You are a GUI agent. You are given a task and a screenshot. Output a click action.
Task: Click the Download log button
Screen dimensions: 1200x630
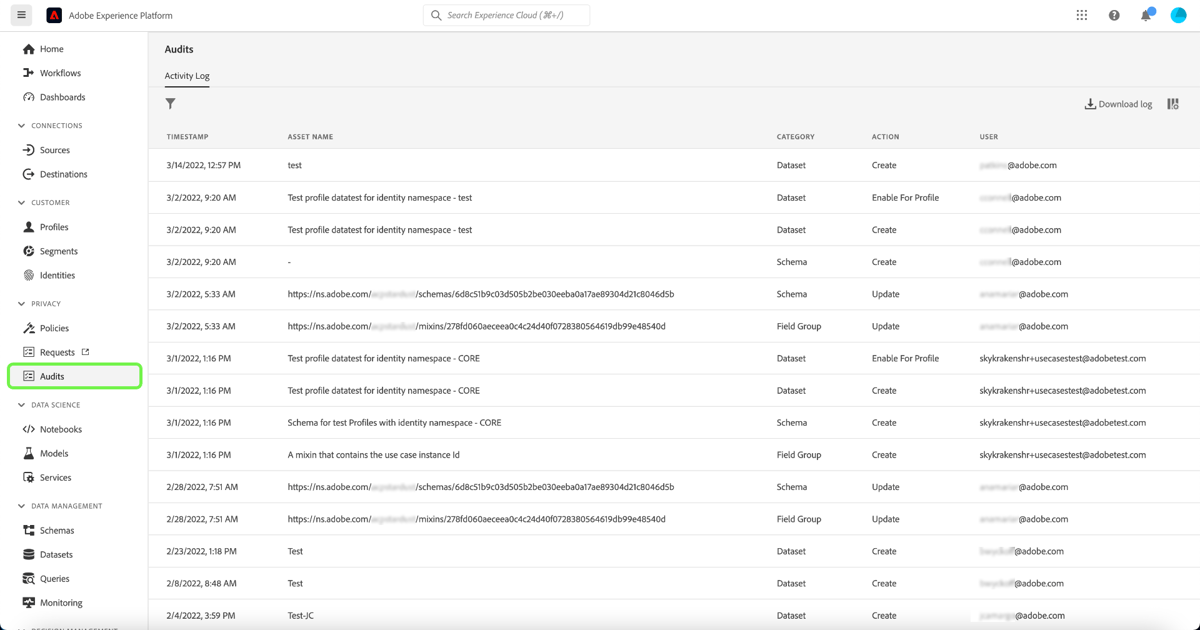[x=1117, y=103]
